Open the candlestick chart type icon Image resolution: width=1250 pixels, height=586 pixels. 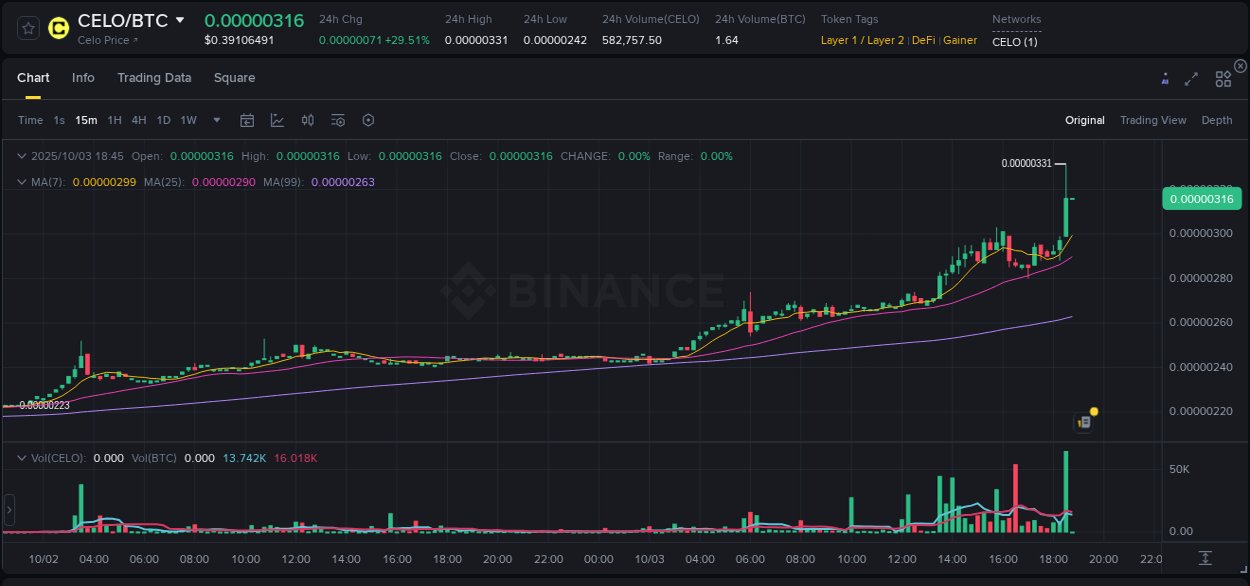308,120
